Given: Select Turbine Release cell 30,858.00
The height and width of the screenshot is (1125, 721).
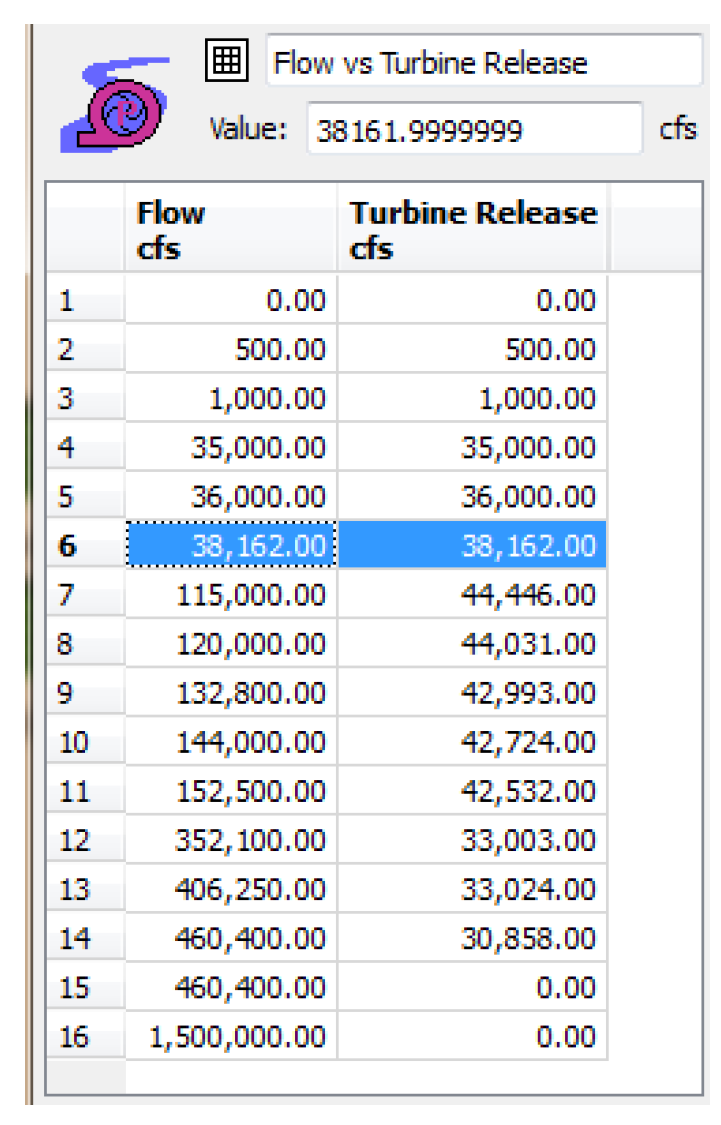Looking at the screenshot, I should pos(472,939).
